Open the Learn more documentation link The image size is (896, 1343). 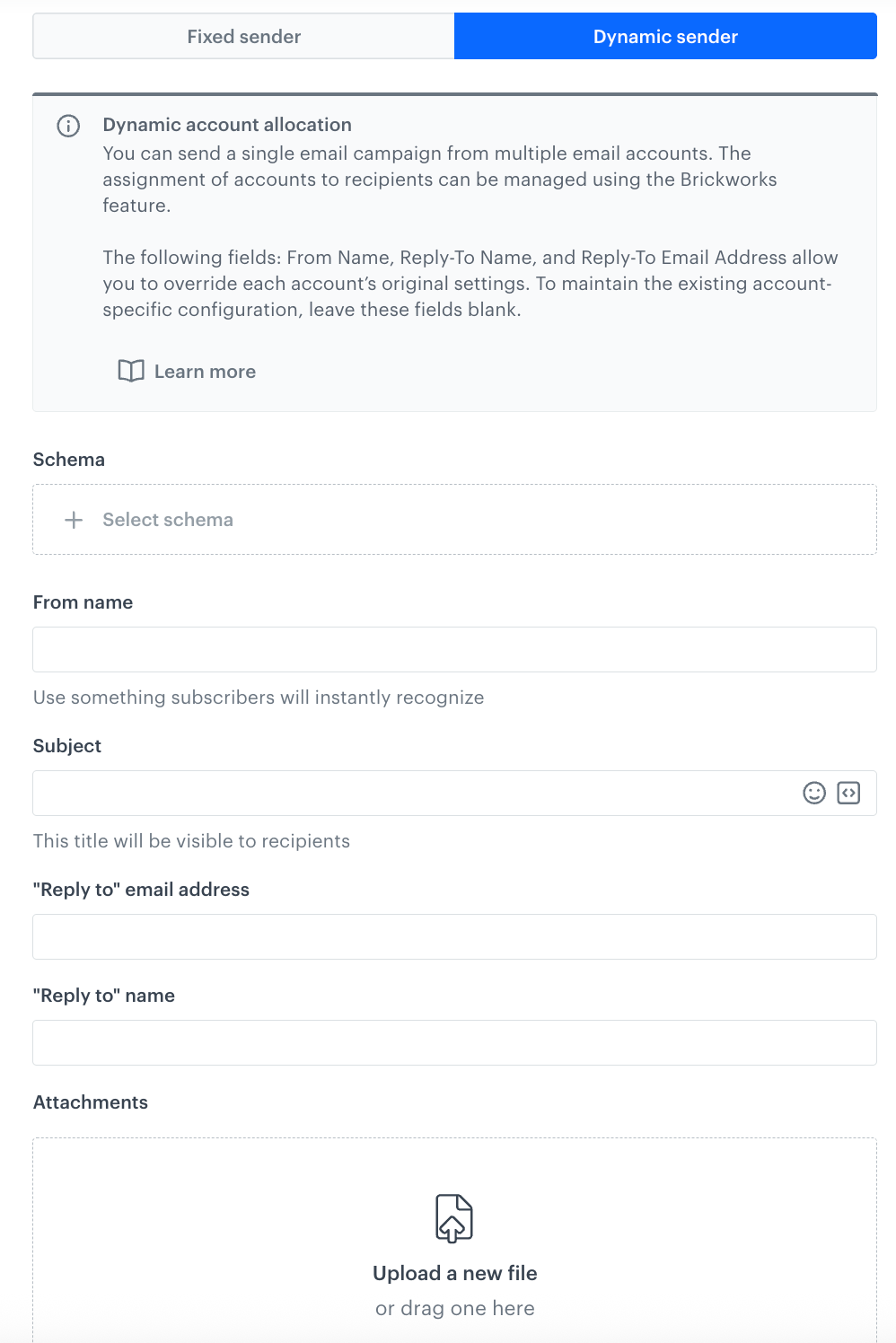click(204, 371)
